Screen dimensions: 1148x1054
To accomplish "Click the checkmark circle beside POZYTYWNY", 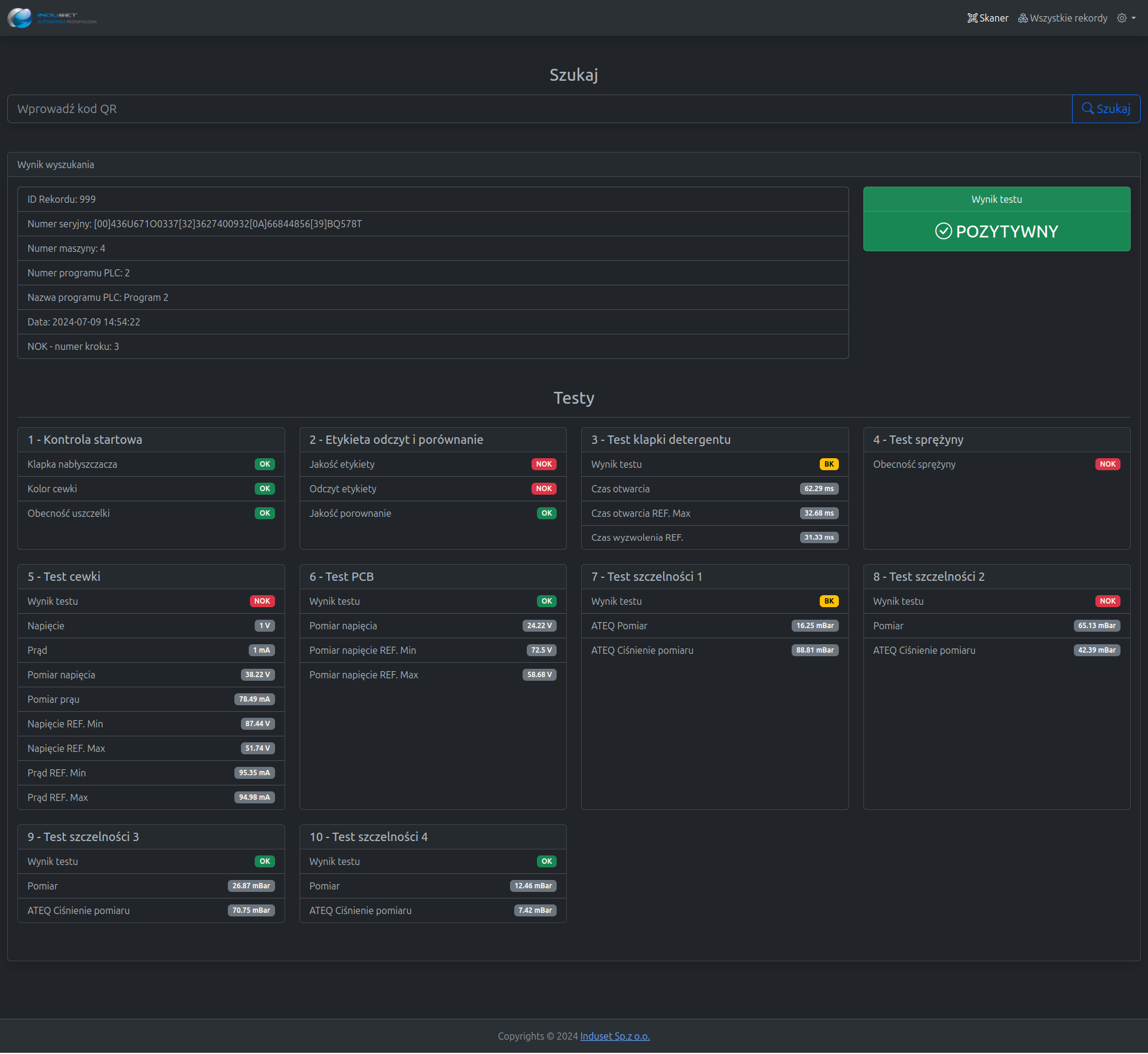I will (x=943, y=231).
